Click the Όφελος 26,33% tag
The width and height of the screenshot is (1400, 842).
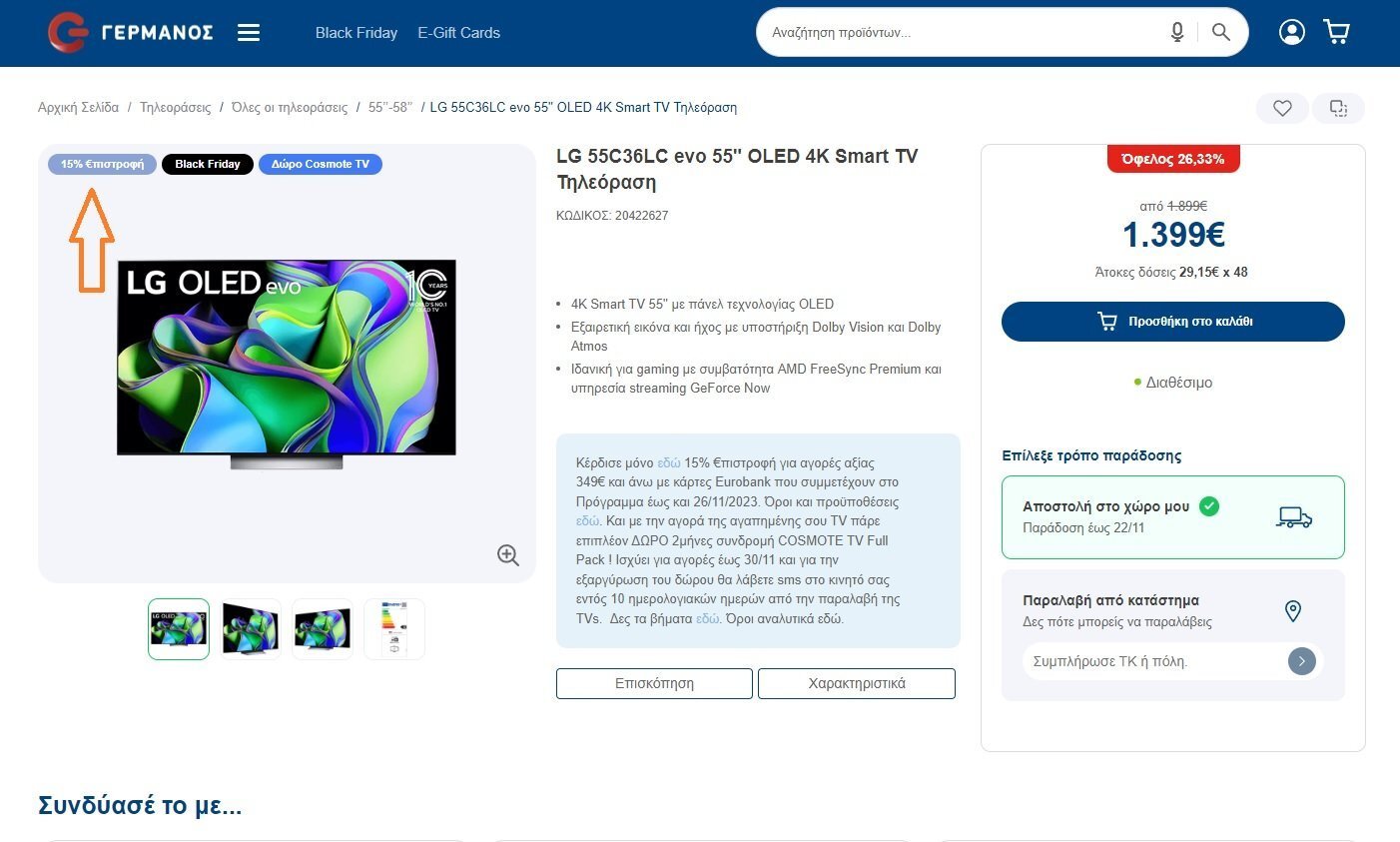1173,159
